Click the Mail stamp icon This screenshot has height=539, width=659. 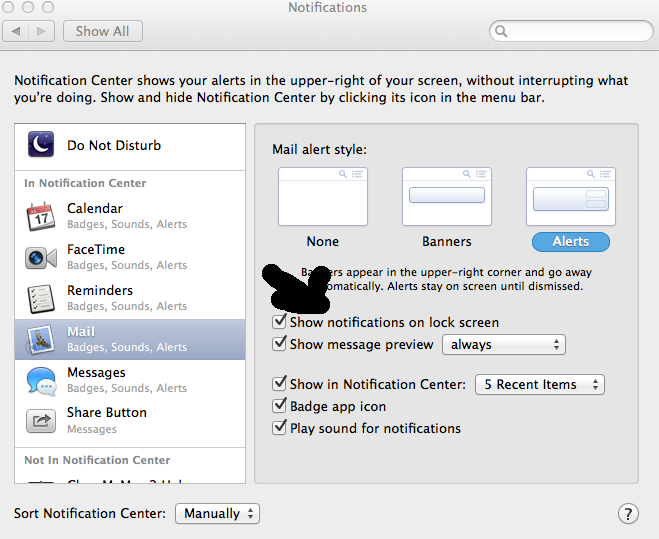point(41,339)
